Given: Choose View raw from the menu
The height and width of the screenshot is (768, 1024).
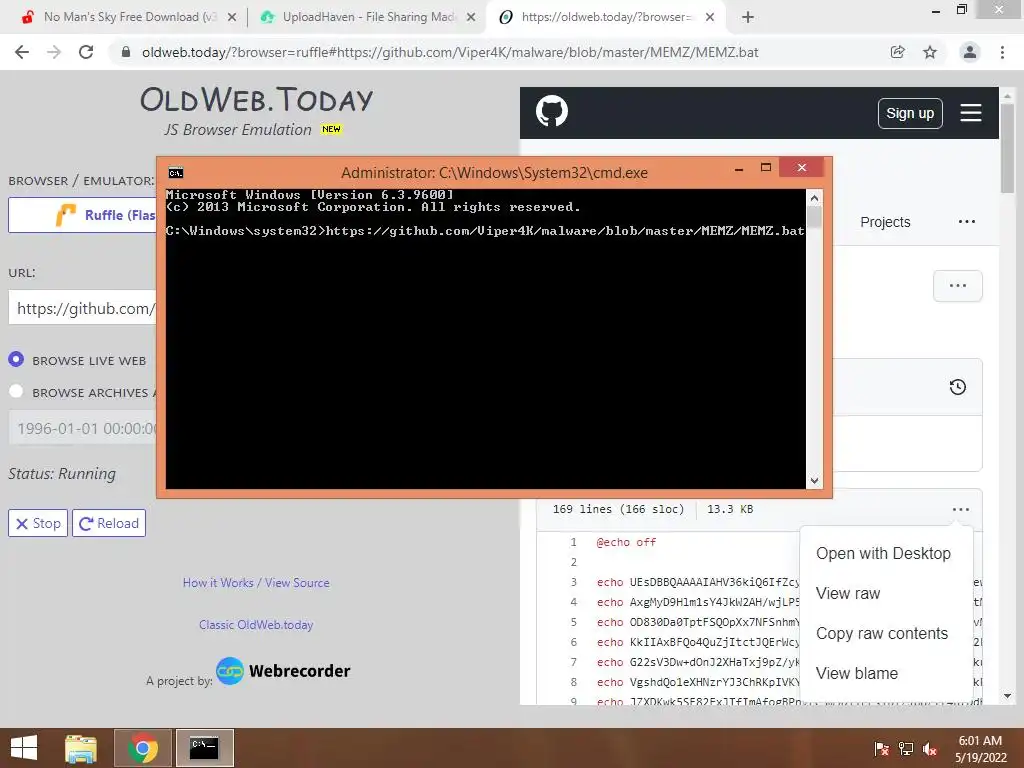Looking at the screenshot, I should tap(848, 594).
